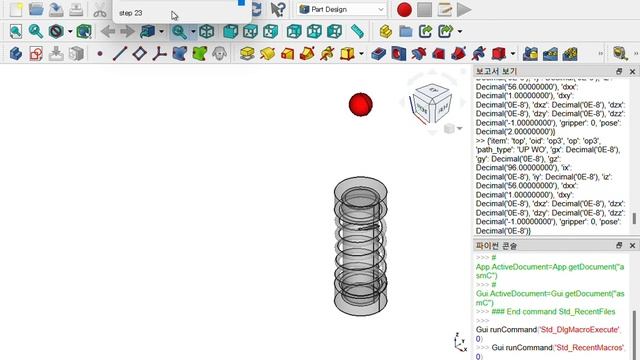Select the Additive Loft tool
Screen dimensions: 640x360
287,53
